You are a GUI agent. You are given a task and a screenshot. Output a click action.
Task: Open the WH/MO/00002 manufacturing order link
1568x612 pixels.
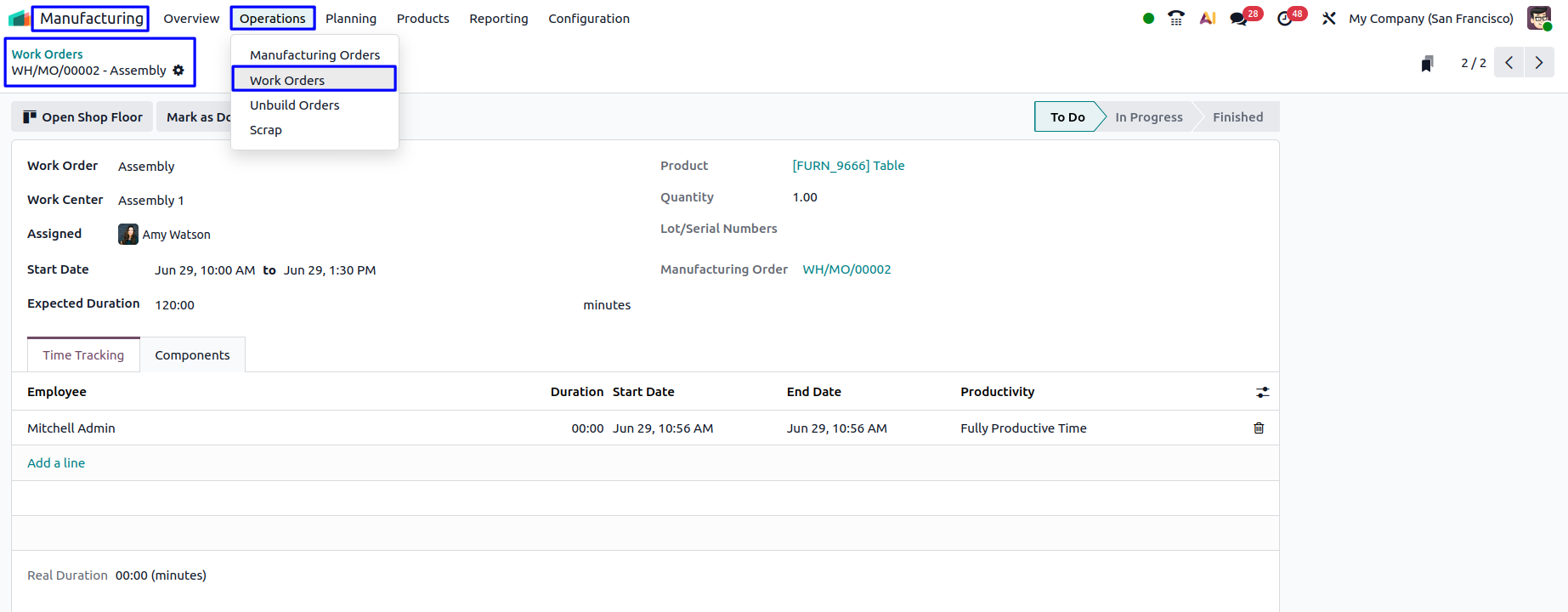(846, 269)
